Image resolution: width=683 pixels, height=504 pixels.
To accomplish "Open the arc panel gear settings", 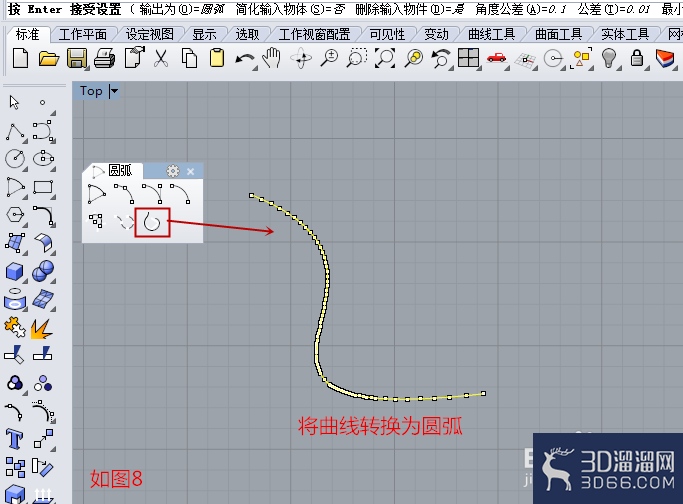I will point(173,171).
